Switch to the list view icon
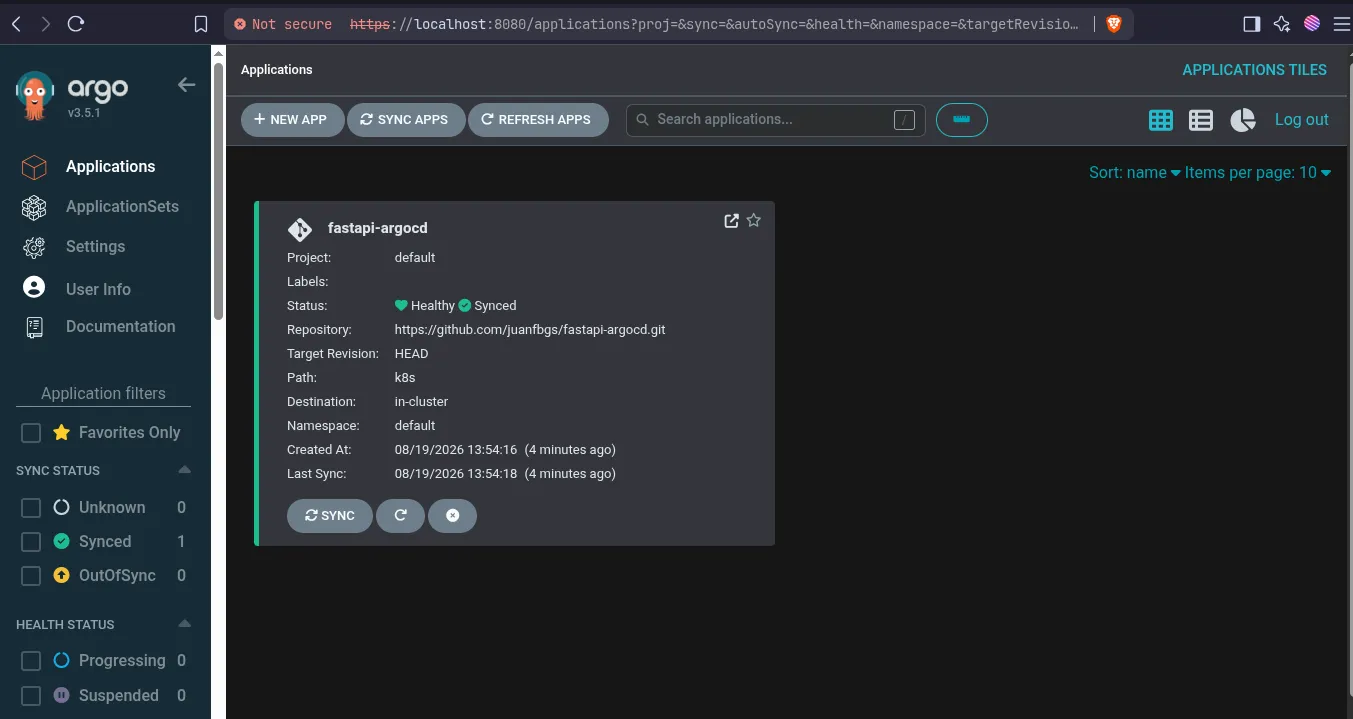The image size is (1353, 719). click(x=1201, y=120)
